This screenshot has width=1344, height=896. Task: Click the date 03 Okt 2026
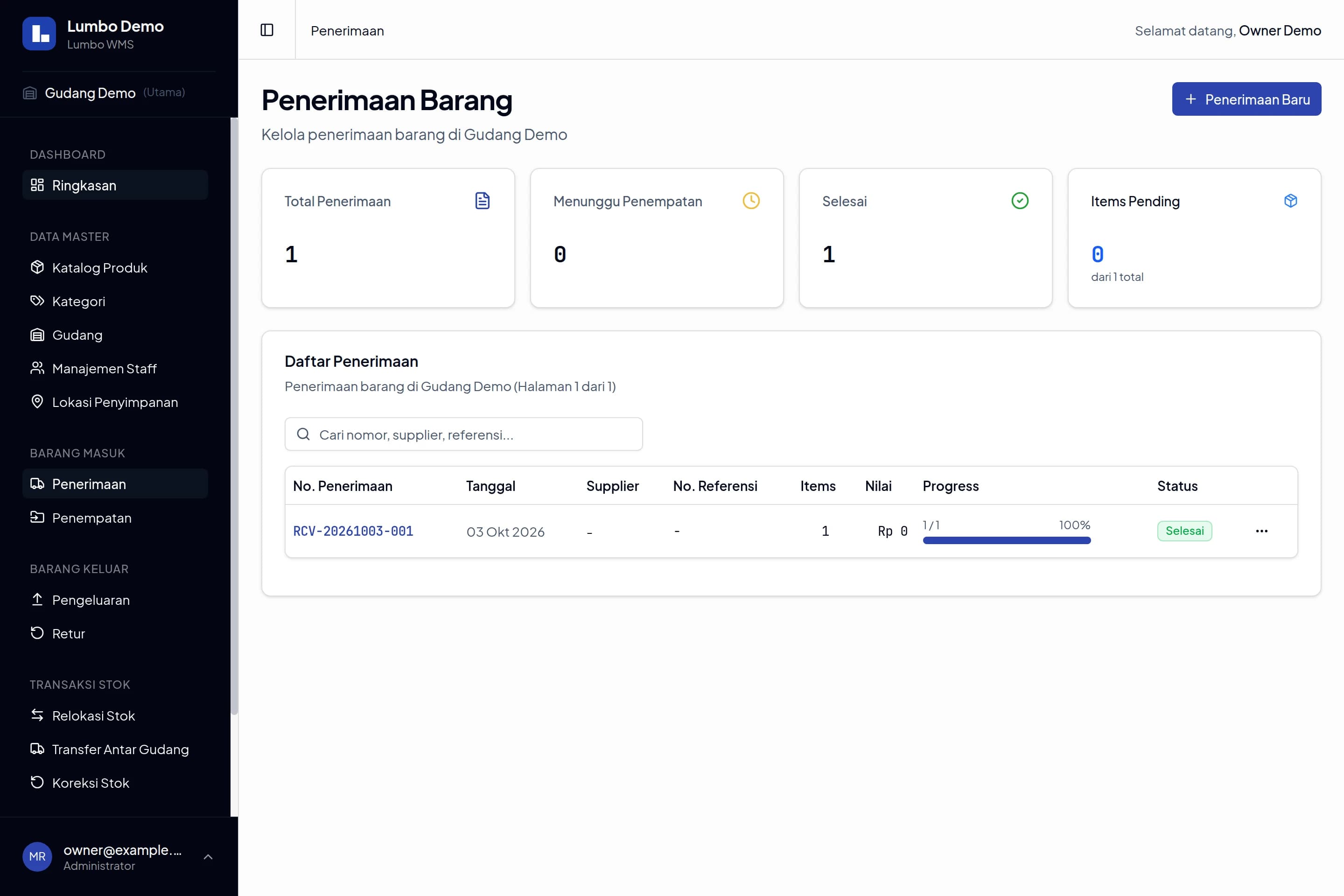tap(505, 532)
